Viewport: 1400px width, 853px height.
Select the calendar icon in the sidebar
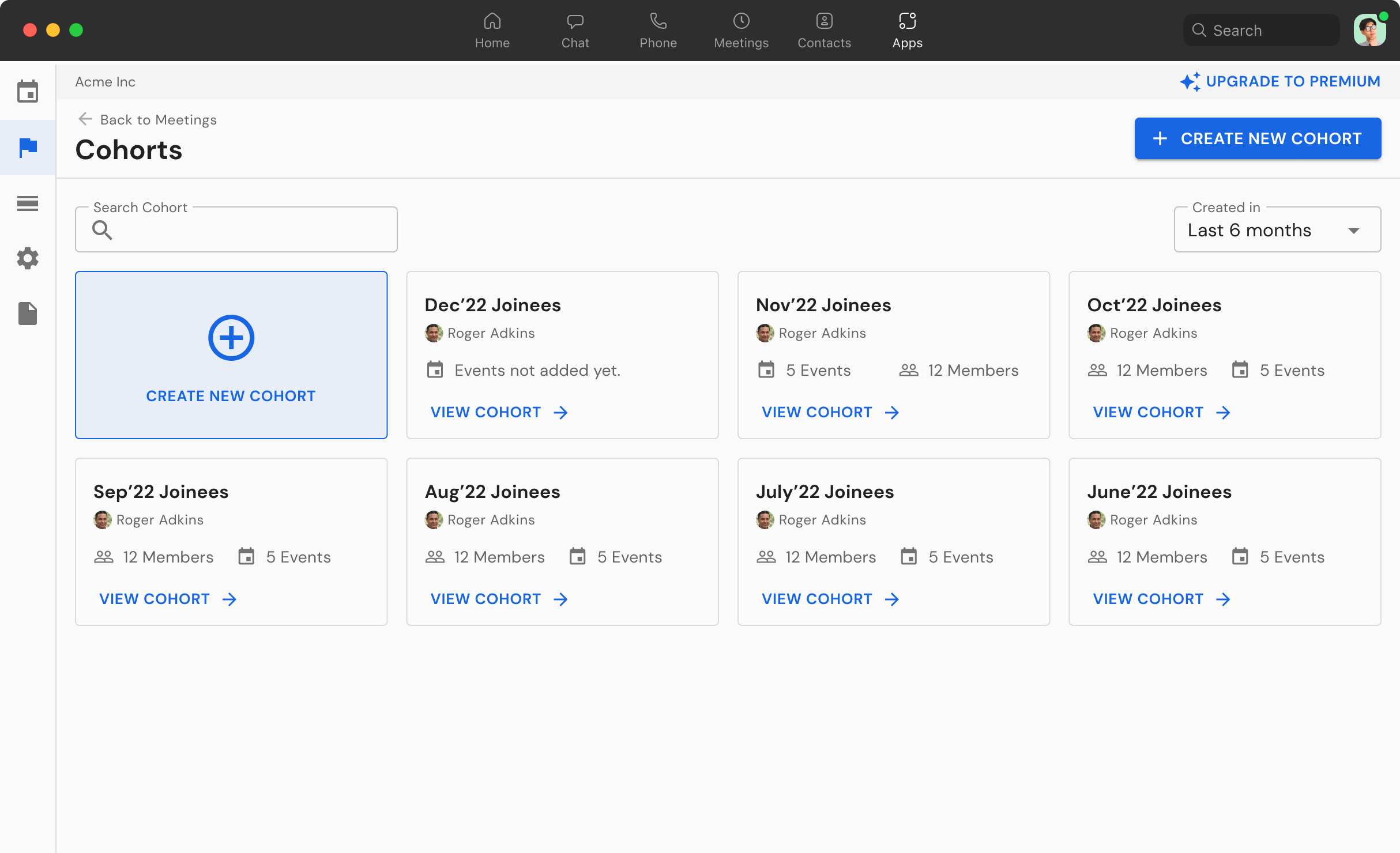click(x=27, y=90)
